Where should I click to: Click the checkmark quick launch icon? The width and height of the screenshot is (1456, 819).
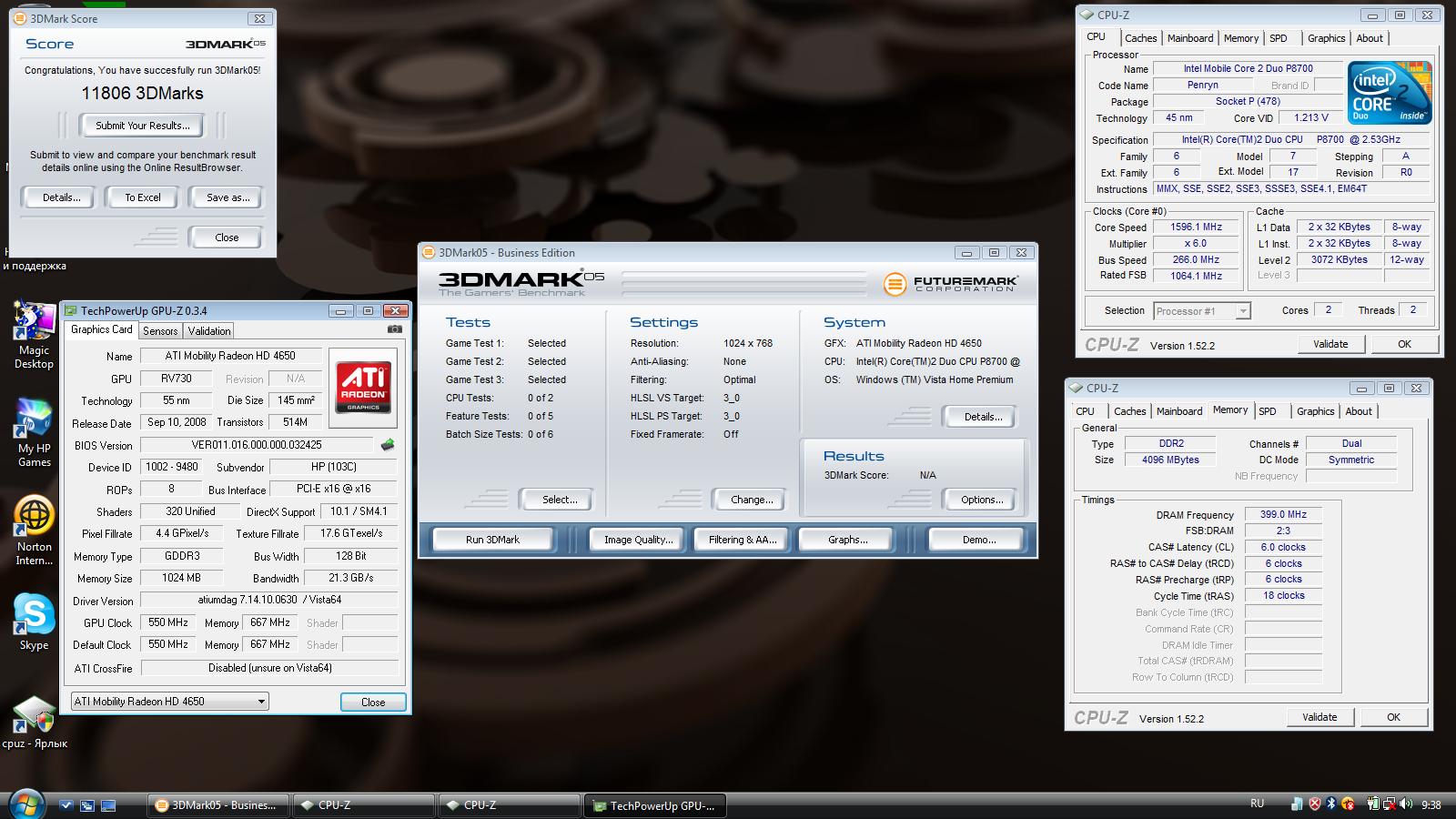pyautogui.click(x=66, y=805)
